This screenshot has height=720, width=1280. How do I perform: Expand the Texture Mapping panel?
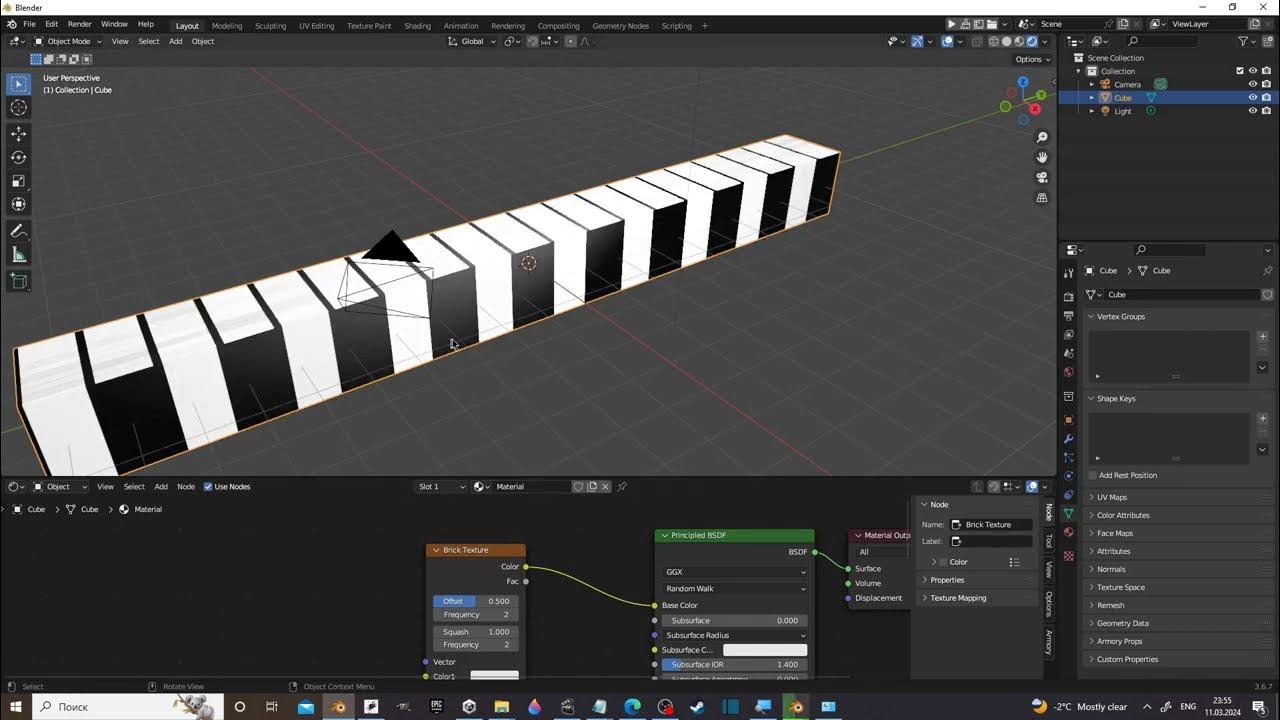[x=958, y=598]
